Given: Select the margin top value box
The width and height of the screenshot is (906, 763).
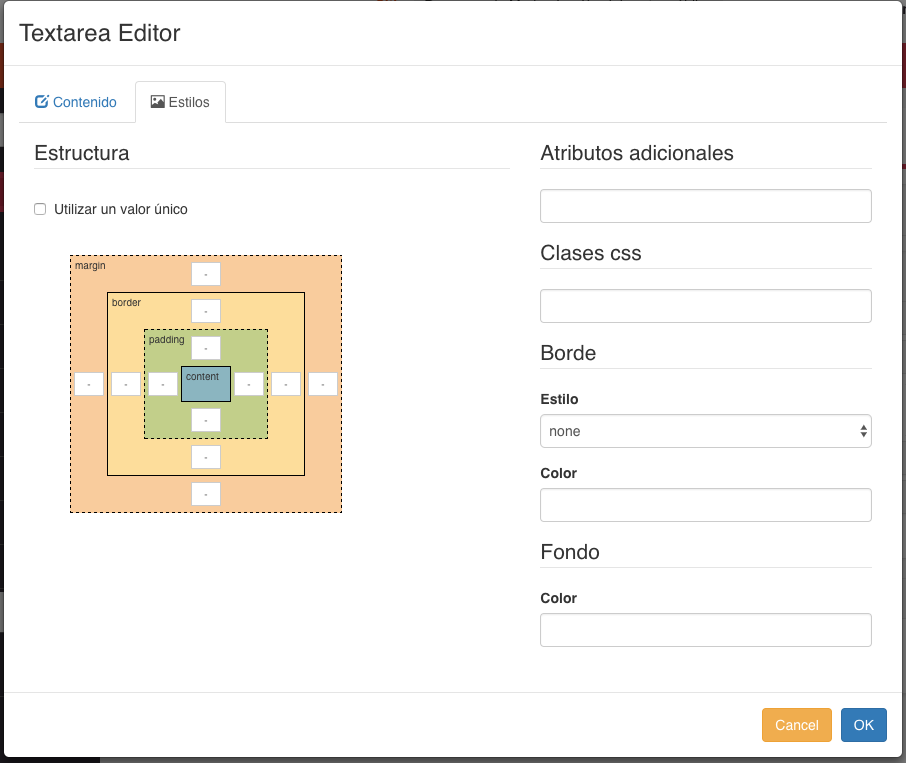Looking at the screenshot, I should point(206,274).
